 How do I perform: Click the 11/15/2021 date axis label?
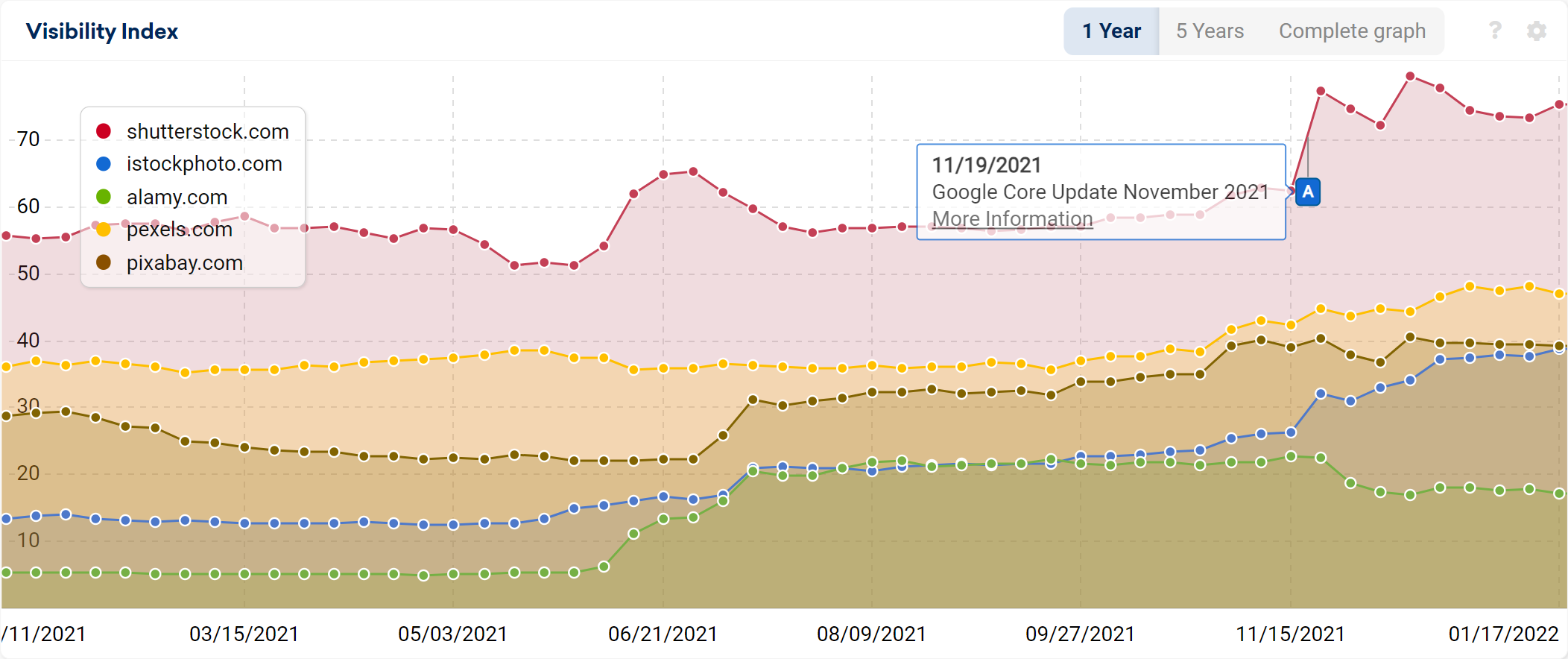(x=1290, y=634)
